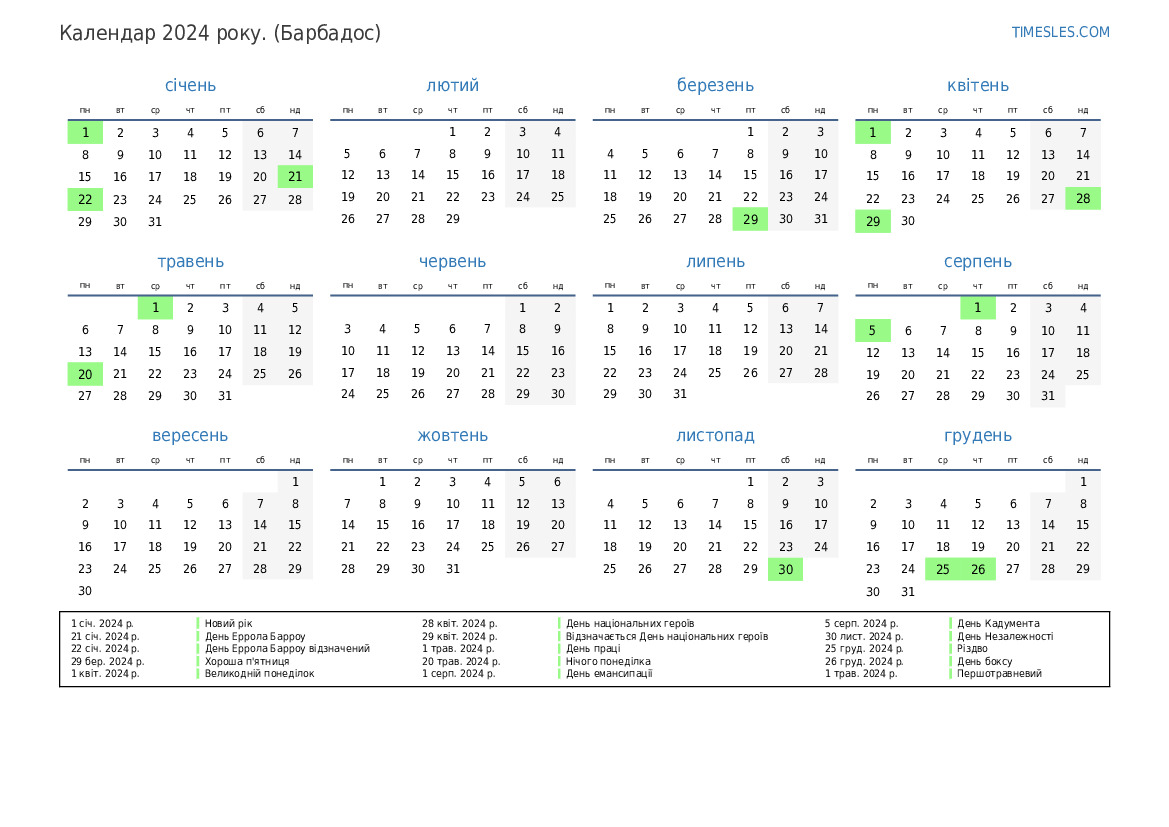Image resolution: width=1169 pixels, height=827 pixels.
Task: Select the листопад month heading
Action: coord(715,435)
